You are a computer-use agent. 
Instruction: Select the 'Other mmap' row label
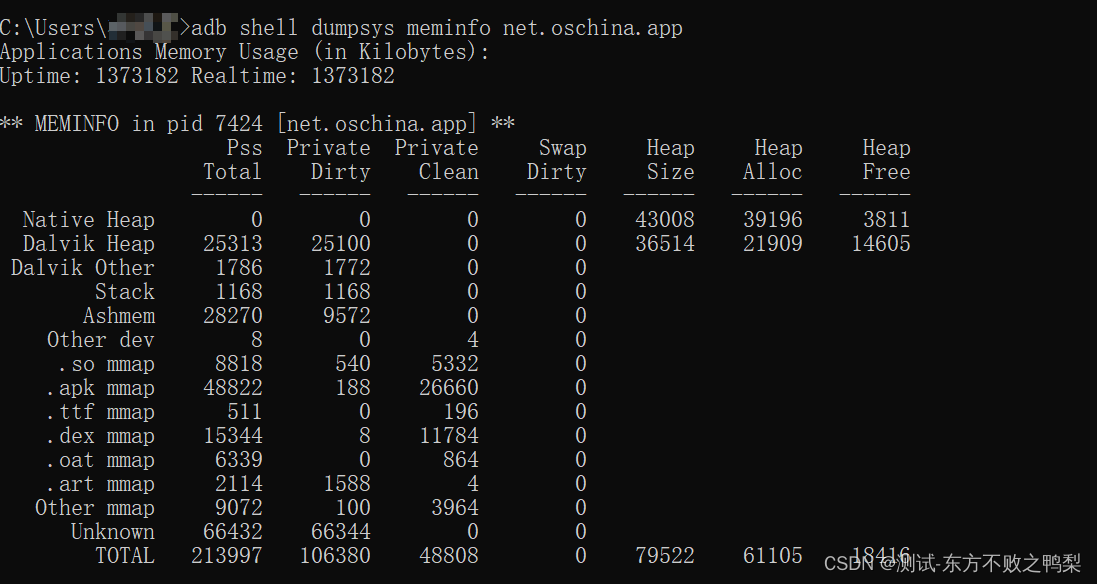click(95, 508)
